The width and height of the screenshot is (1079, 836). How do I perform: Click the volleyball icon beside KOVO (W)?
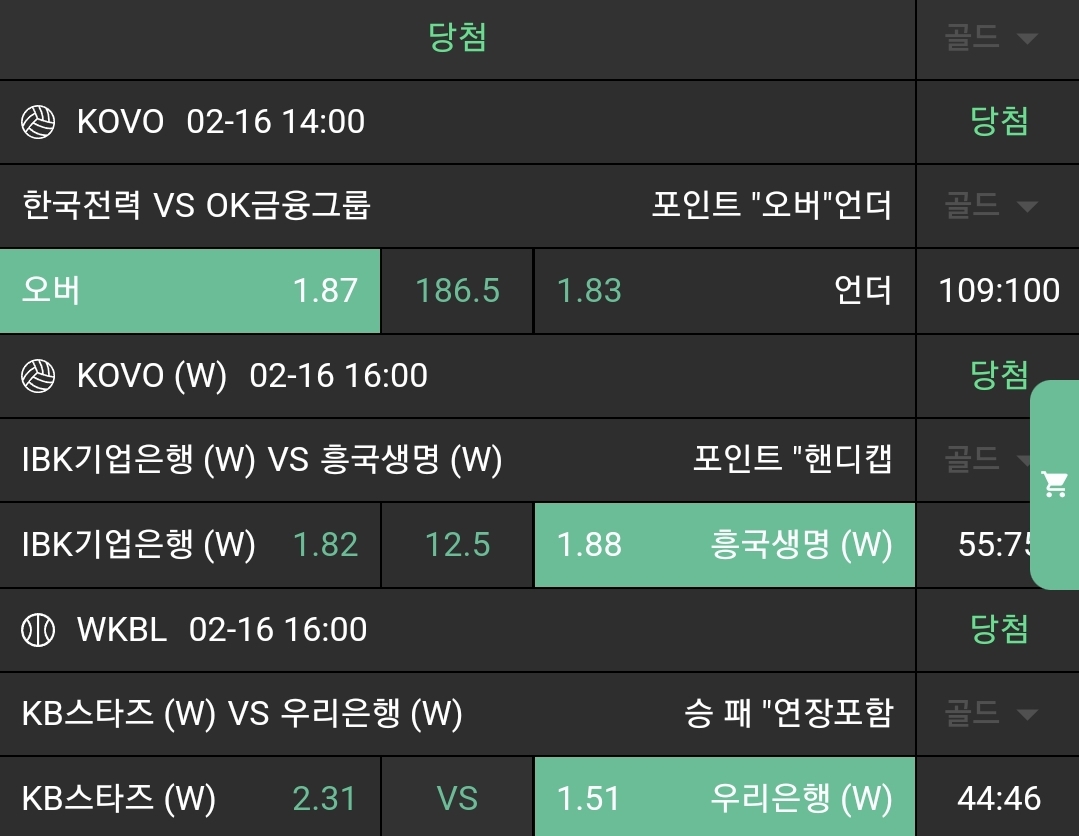38,376
